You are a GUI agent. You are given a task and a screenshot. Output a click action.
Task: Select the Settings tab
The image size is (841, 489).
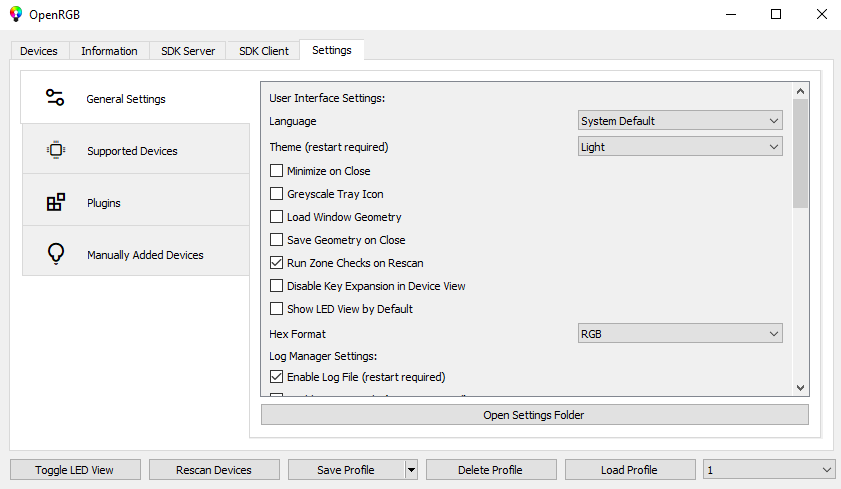(332, 50)
